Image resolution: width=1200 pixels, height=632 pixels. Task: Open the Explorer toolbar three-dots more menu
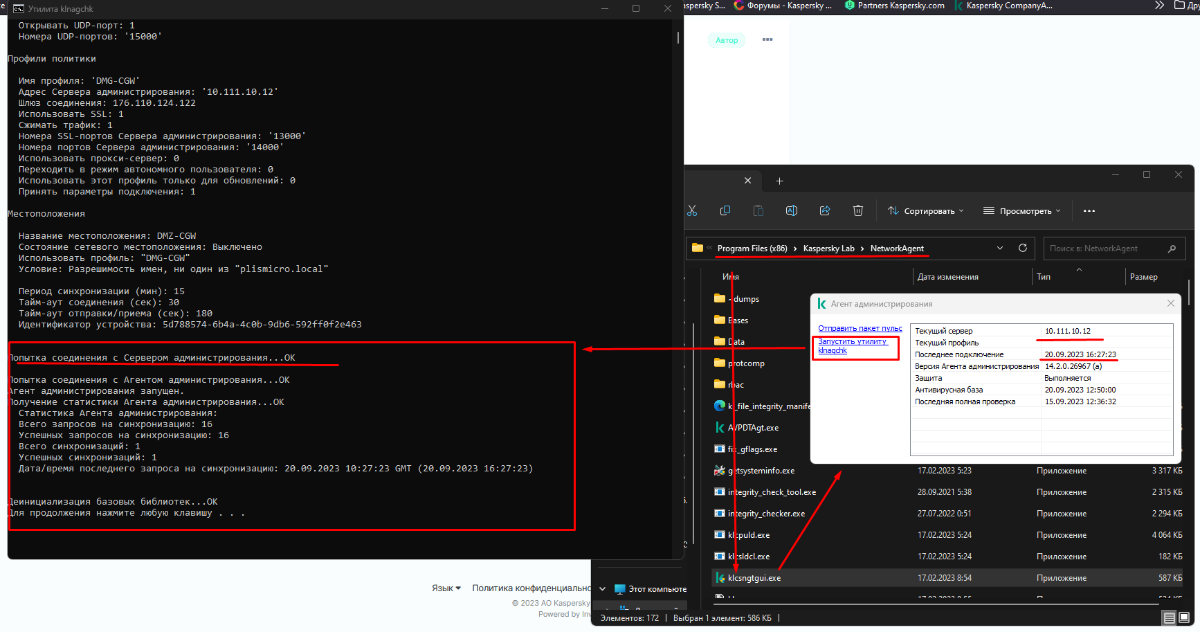click(1089, 211)
